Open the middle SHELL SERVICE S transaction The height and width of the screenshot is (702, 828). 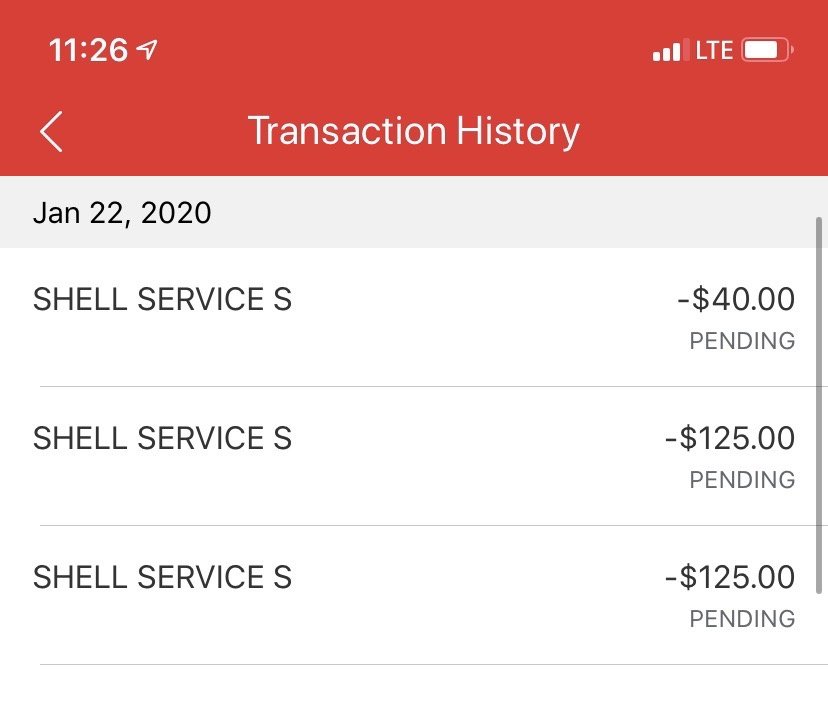tap(163, 438)
